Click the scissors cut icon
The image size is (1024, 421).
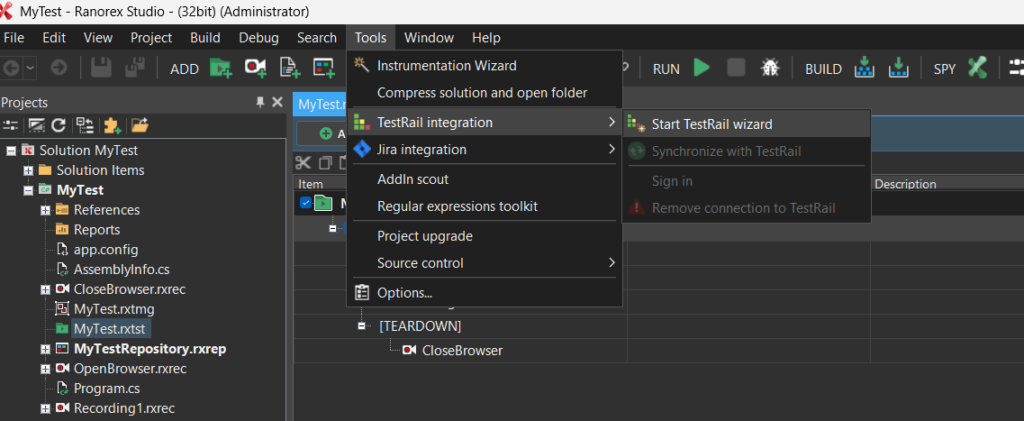click(x=303, y=162)
